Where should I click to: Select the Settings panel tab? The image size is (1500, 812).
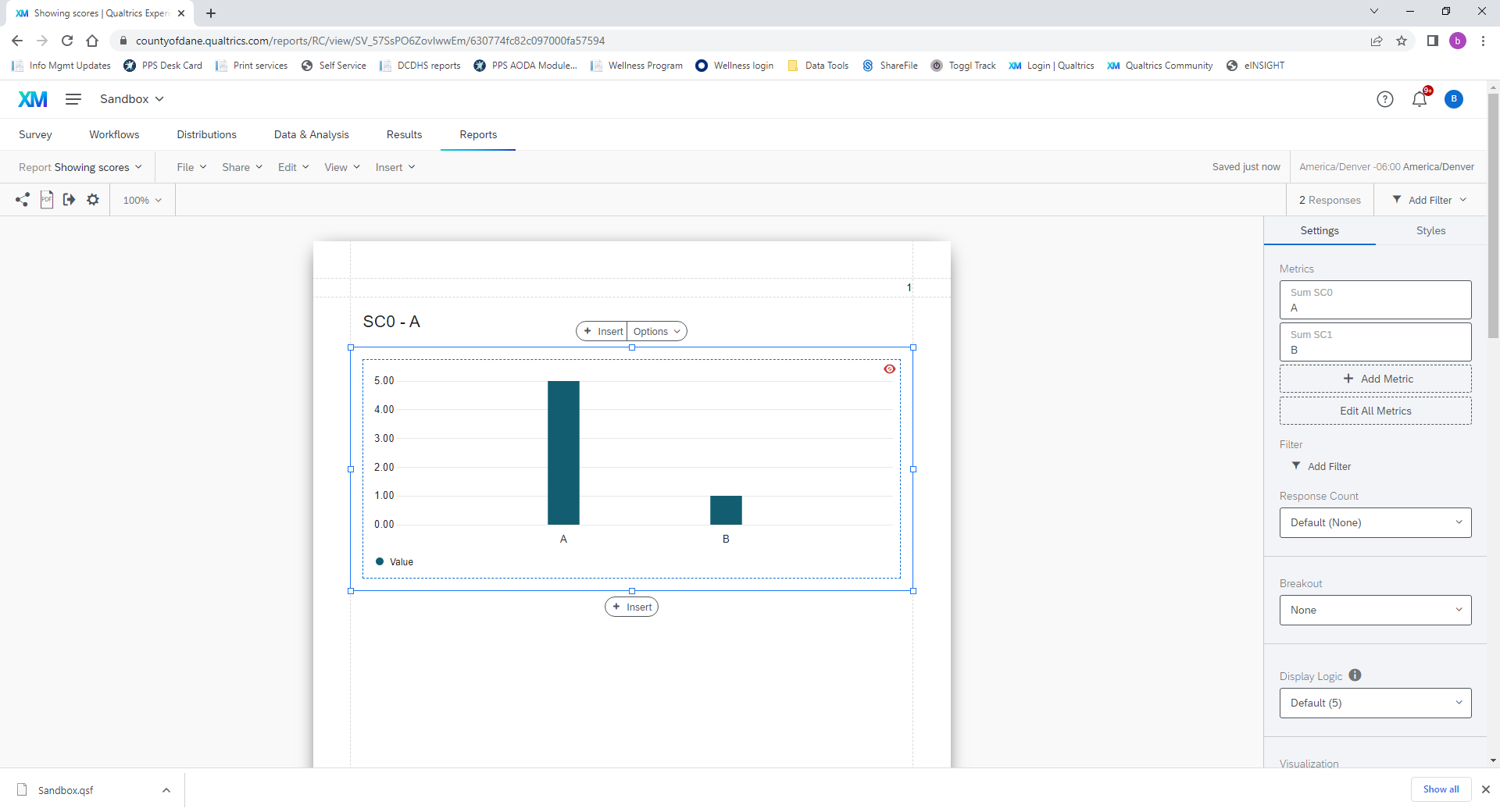tap(1320, 230)
